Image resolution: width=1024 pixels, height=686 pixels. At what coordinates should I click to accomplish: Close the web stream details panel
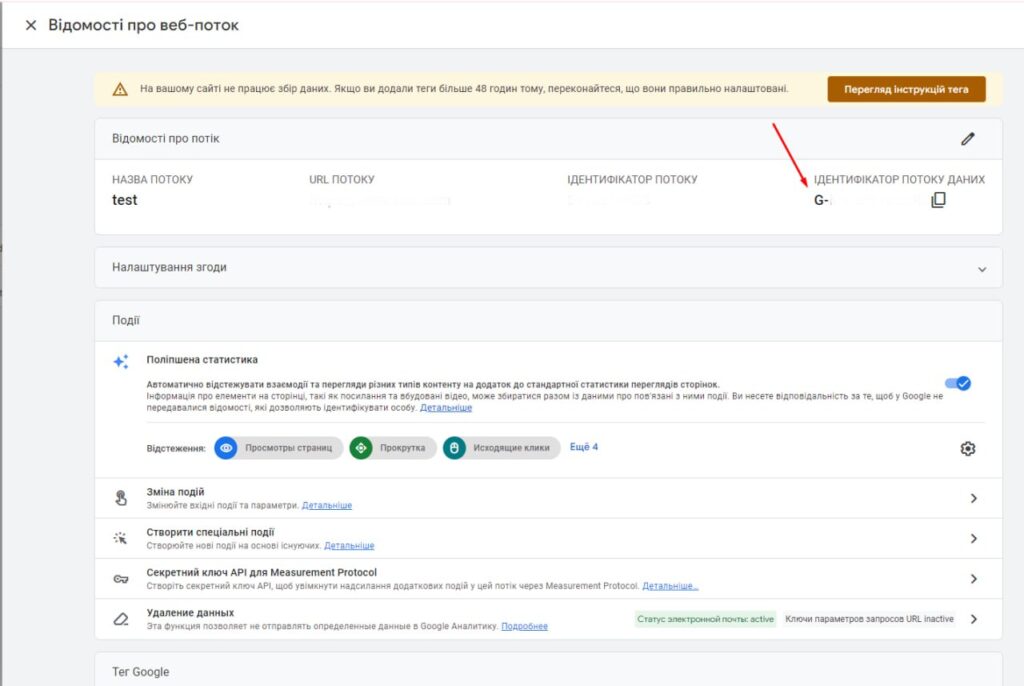coord(31,25)
